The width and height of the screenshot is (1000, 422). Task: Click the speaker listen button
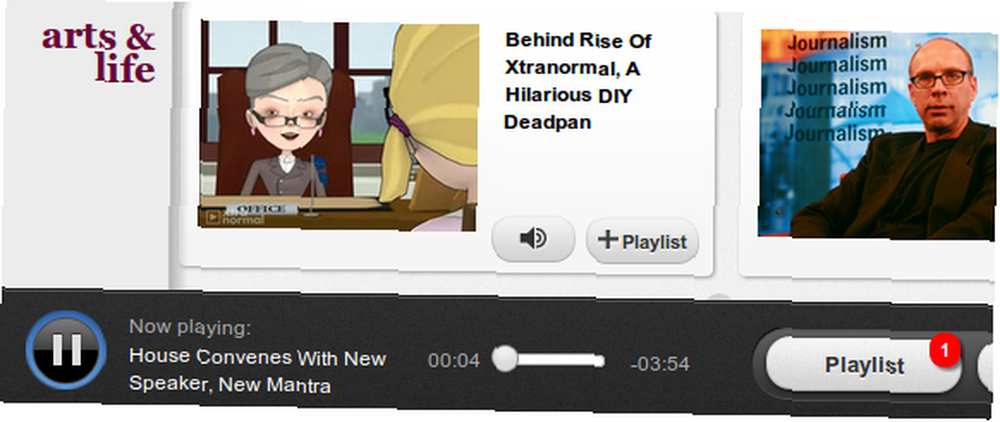tap(533, 239)
